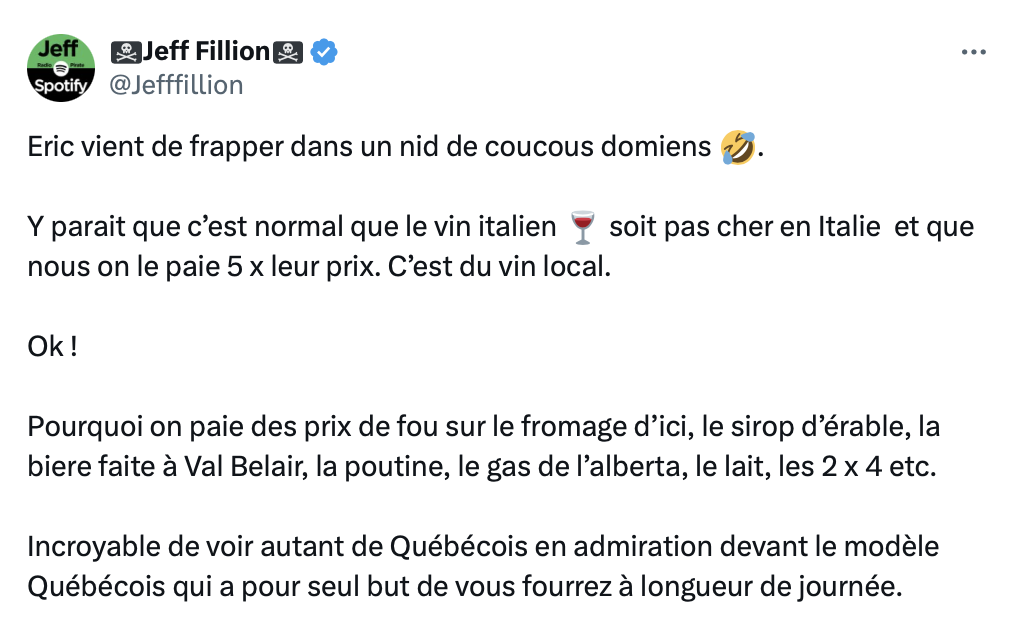Screen dimensions: 1016x620
Task: Click the standalone "Ok !" line
Action: click(x=53, y=348)
